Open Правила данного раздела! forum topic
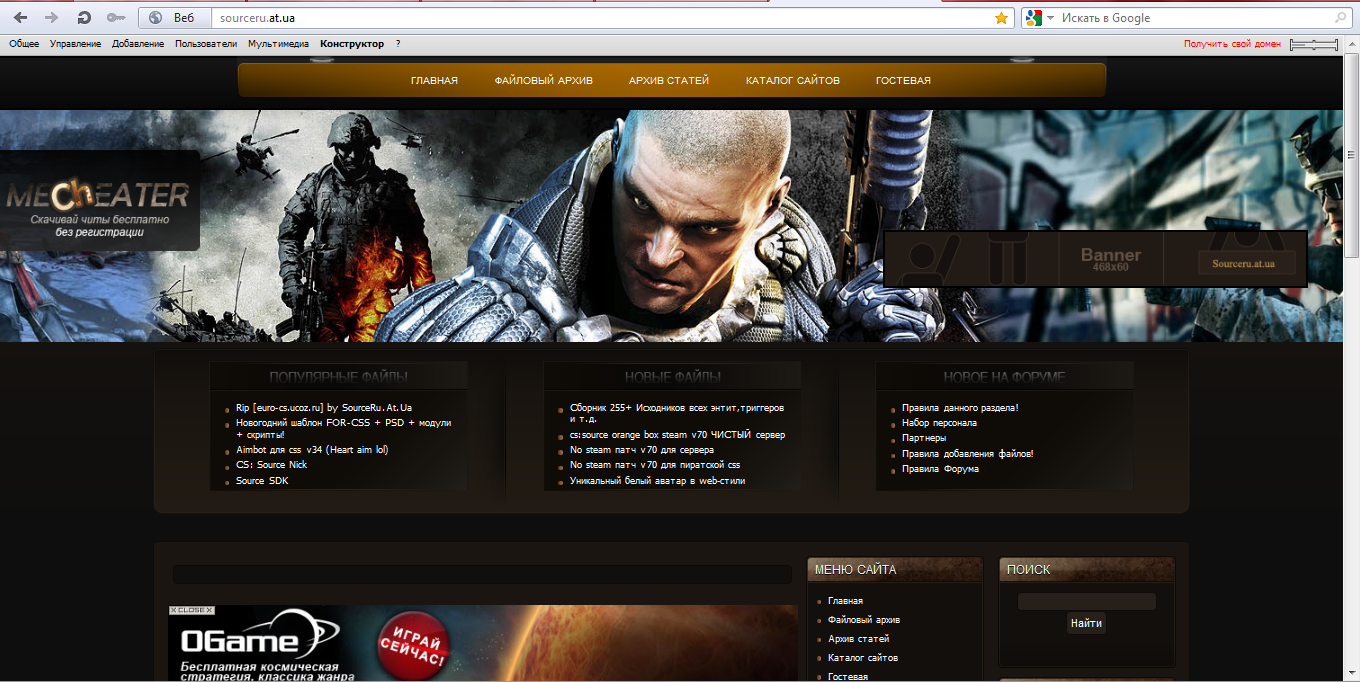Viewport: 1360px width, 682px height. (960, 407)
